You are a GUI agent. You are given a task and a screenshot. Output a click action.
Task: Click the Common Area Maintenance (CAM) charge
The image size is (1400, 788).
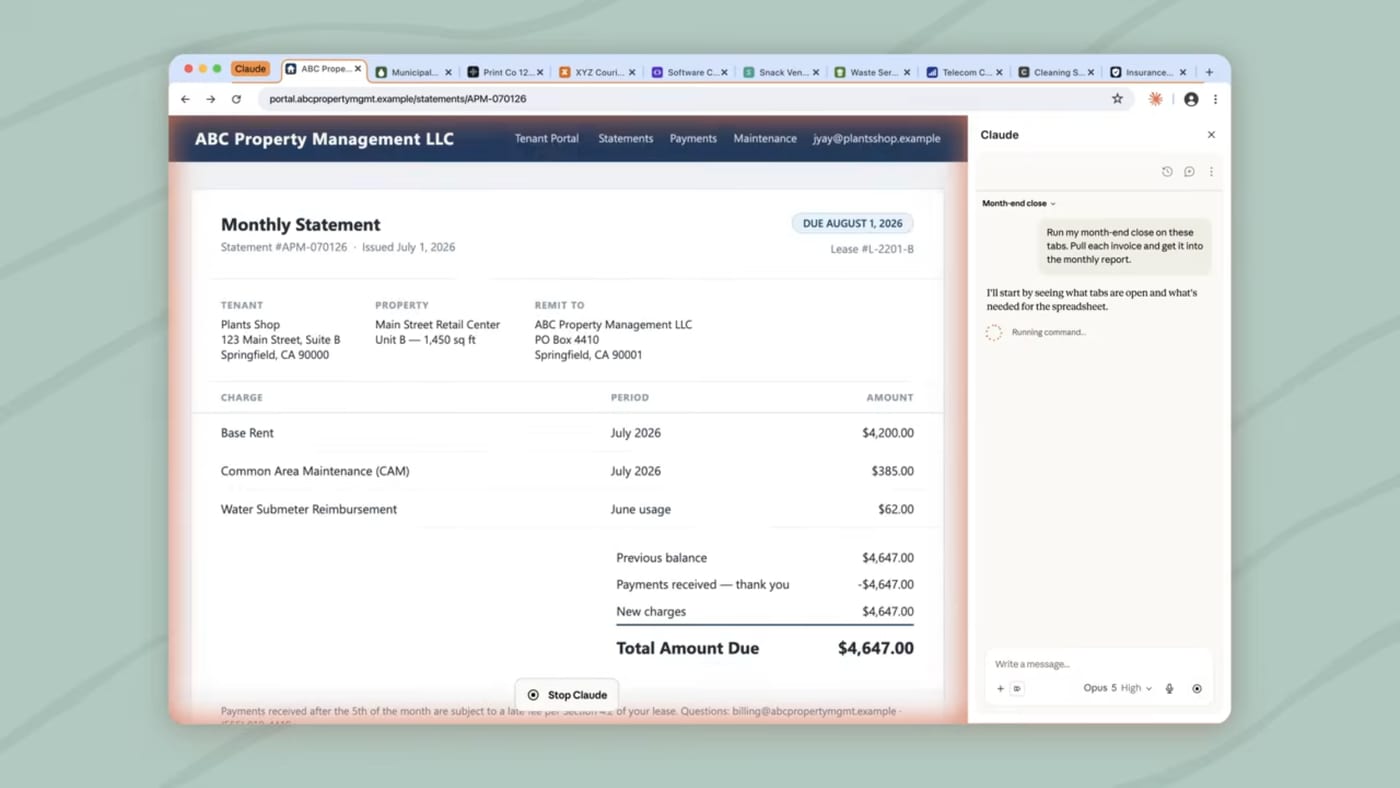315,471
